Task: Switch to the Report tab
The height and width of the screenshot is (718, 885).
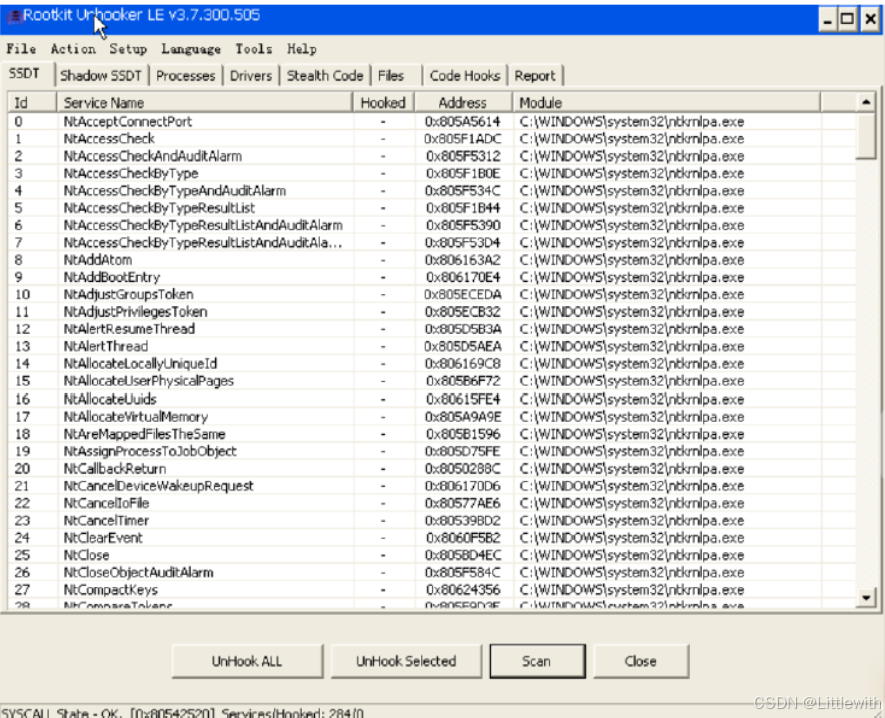Action: 535,76
